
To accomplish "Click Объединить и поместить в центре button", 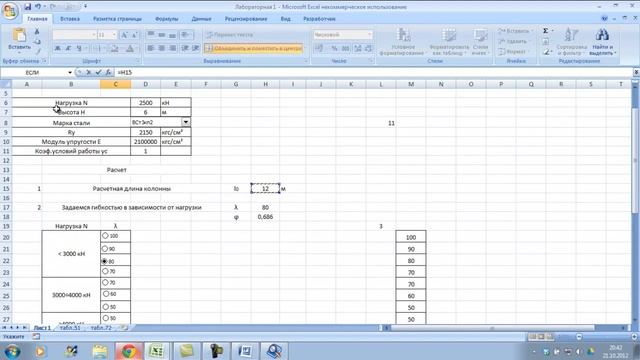I will tap(253, 49).
